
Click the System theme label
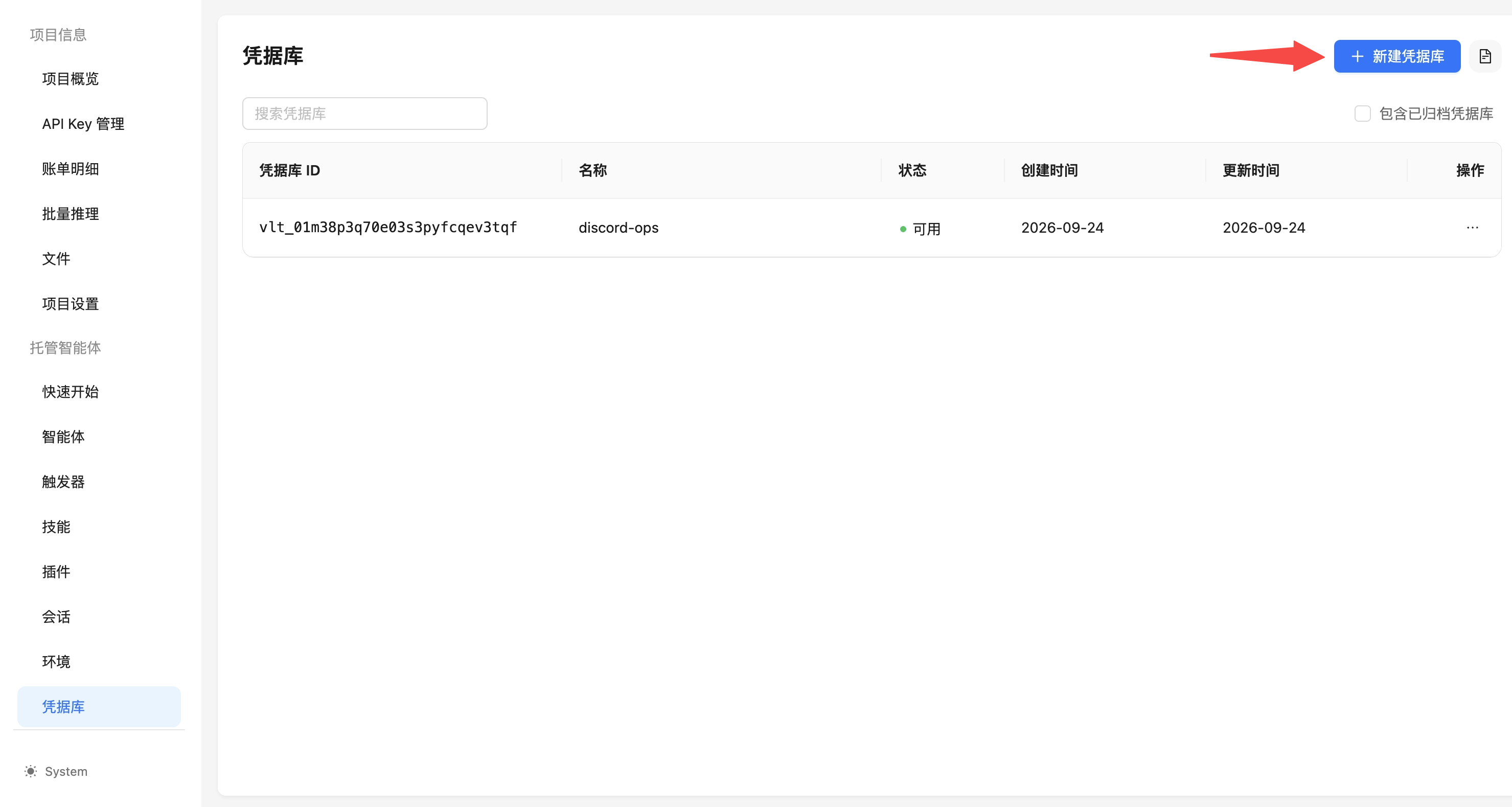(66, 771)
